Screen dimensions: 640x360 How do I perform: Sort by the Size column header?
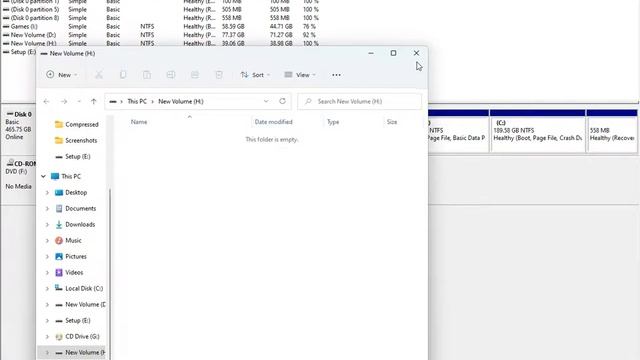click(x=392, y=122)
